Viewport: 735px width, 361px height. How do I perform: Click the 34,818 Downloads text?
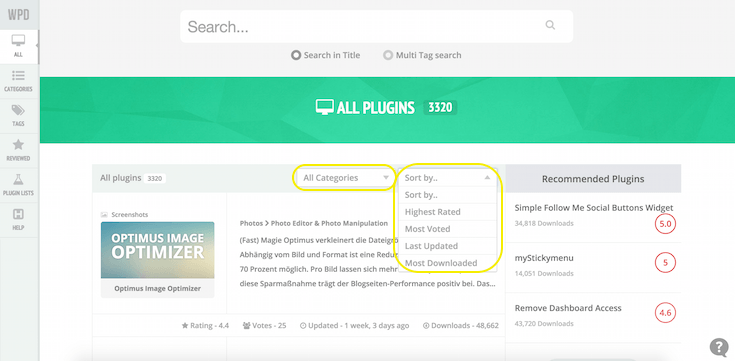point(544,223)
